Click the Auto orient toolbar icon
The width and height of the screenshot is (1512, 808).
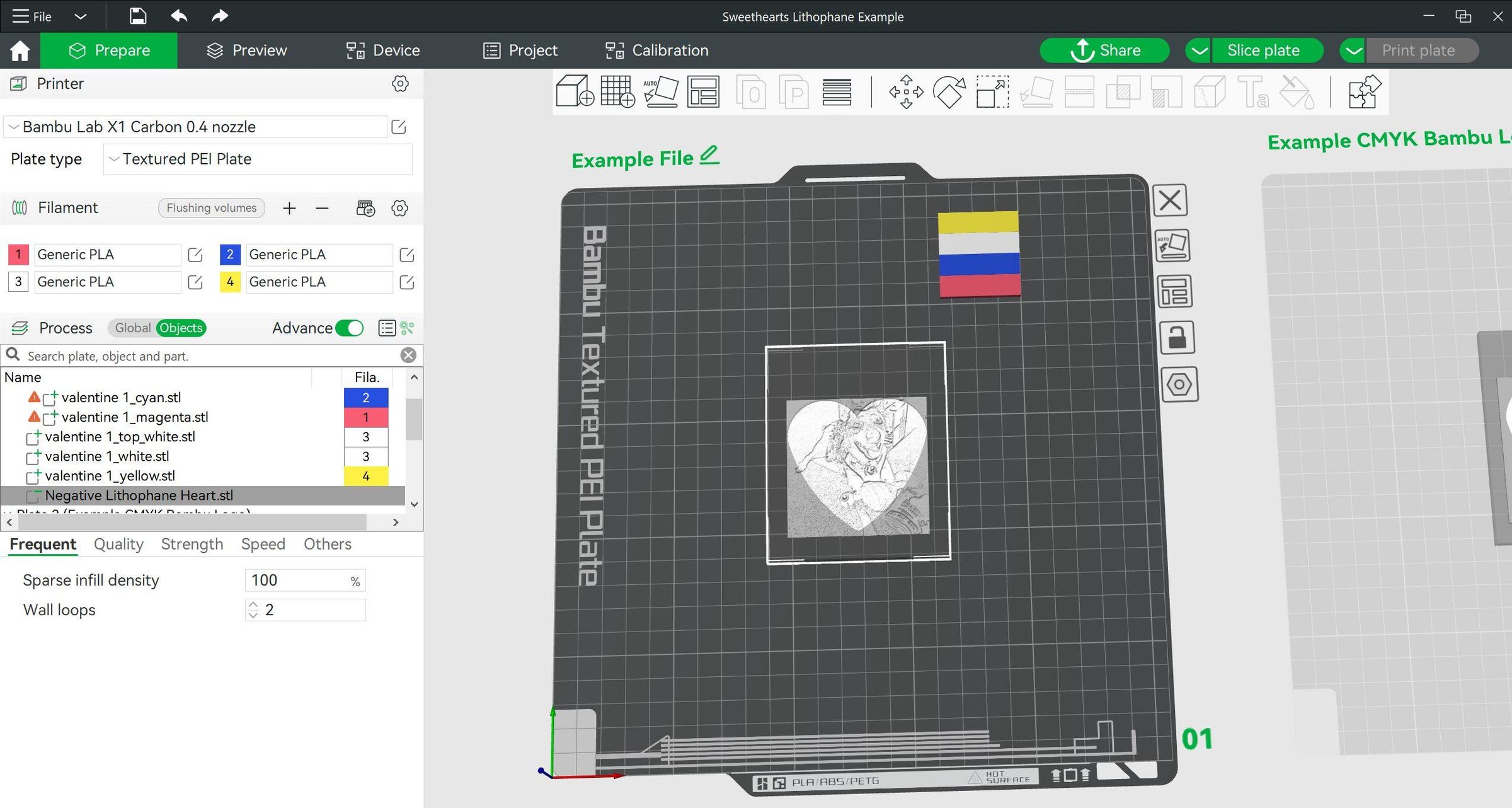pyautogui.click(x=660, y=92)
